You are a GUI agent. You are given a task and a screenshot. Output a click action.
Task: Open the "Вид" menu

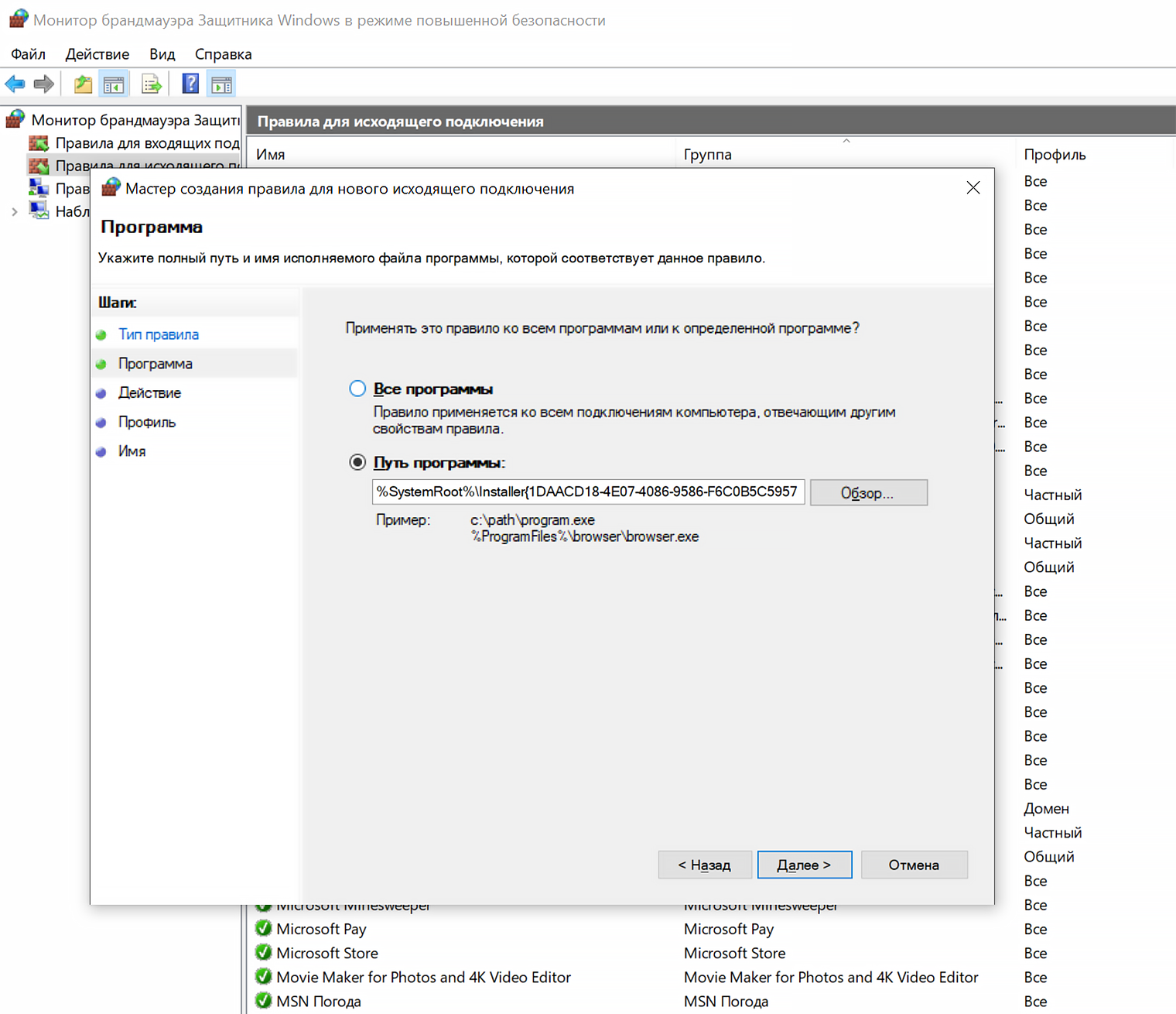[x=162, y=54]
